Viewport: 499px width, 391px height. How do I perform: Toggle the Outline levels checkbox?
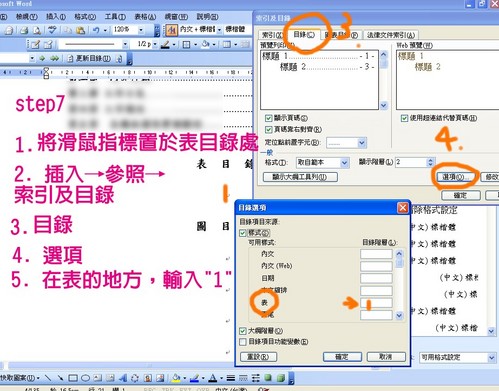[243, 331]
